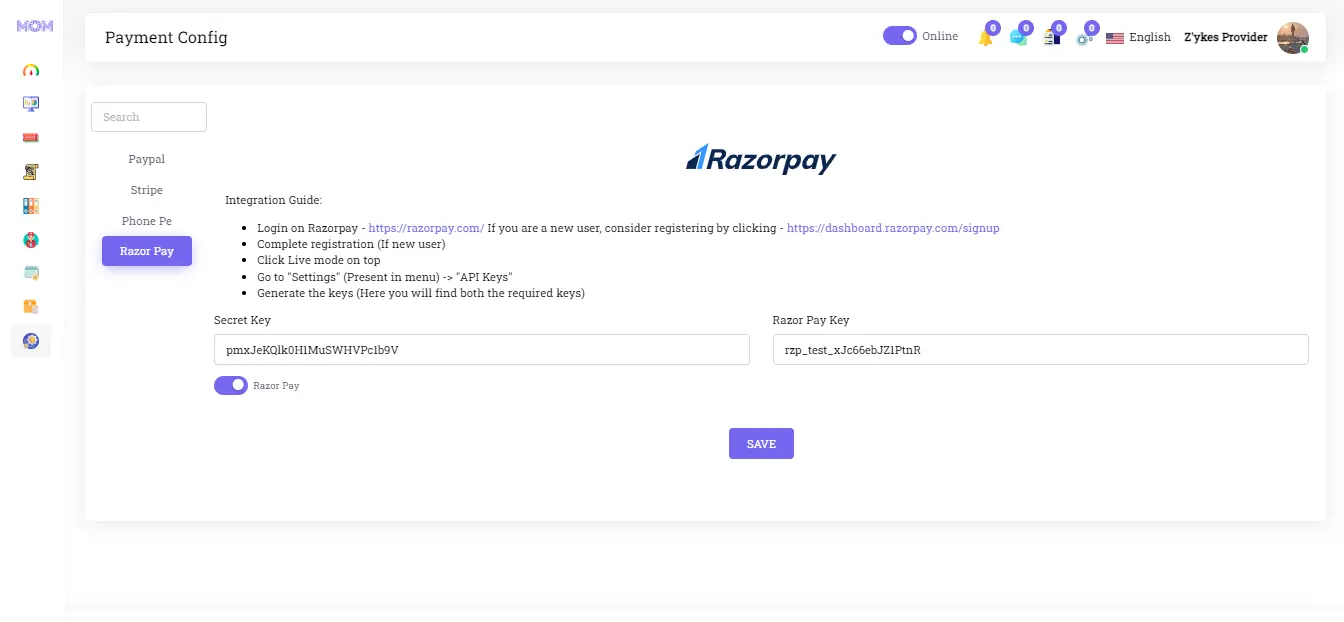
Task: Click the "Integration Guide:" heading text
Action: pyautogui.click(x=274, y=200)
